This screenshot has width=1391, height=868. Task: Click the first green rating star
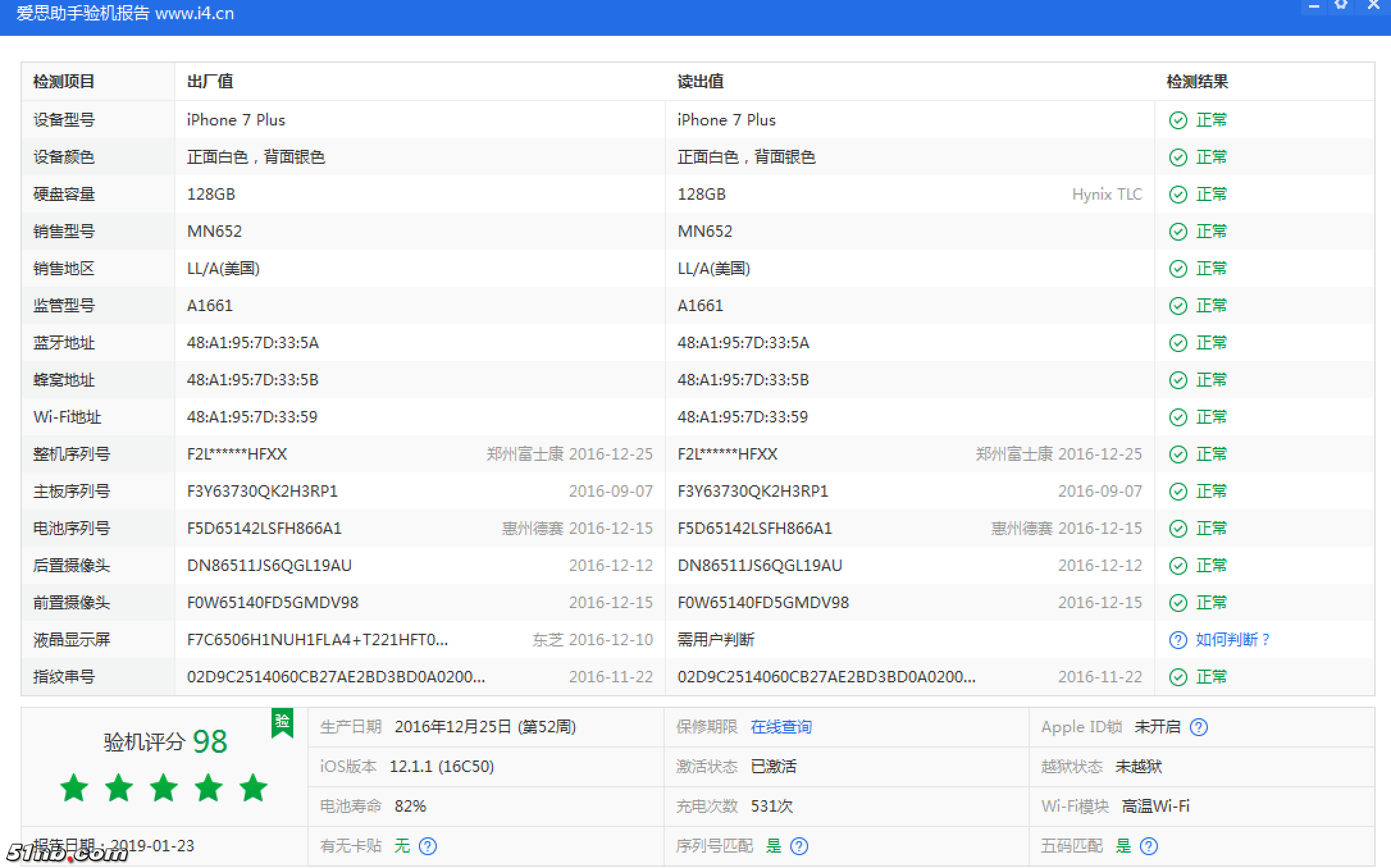(74, 787)
